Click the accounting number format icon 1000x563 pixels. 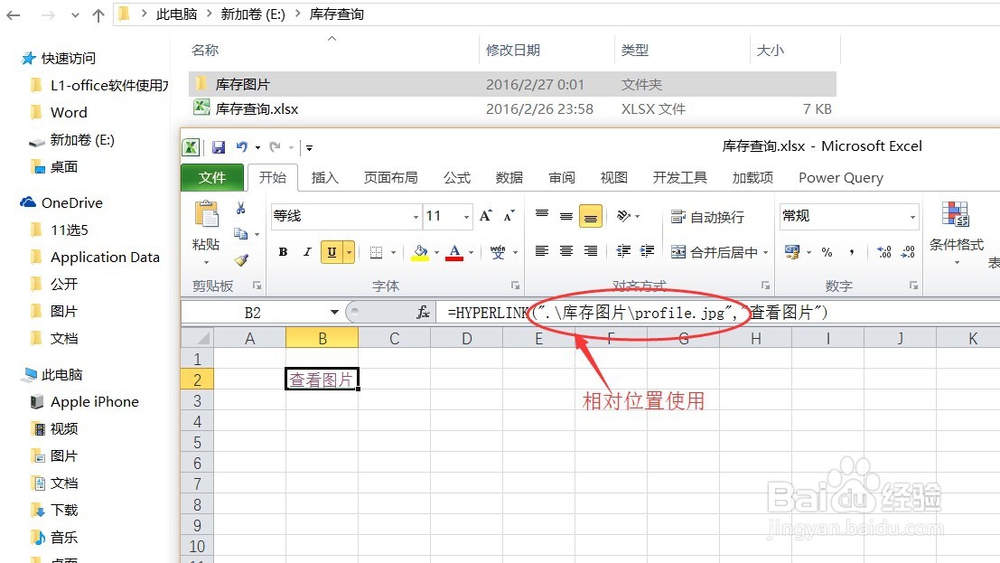click(792, 252)
